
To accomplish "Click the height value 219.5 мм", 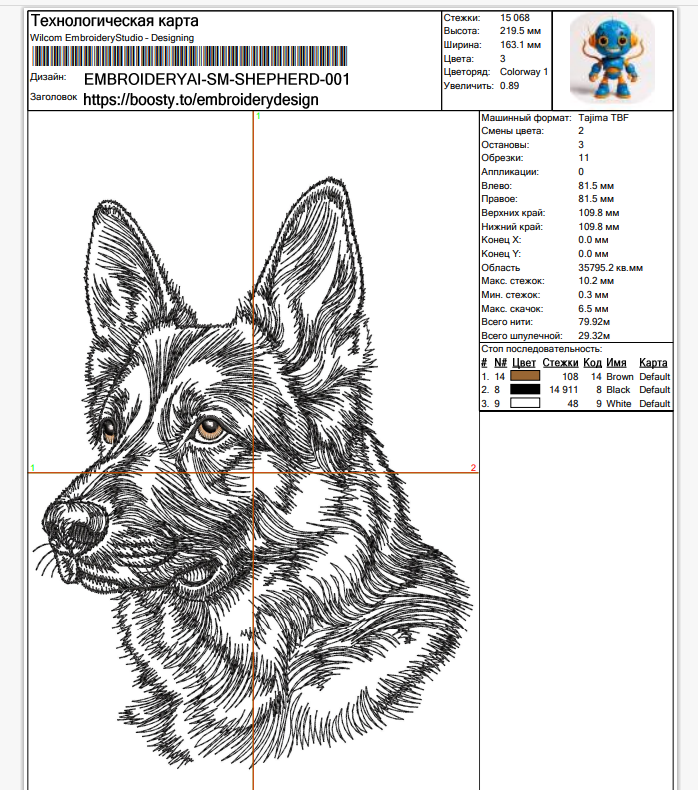I will coord(520,31).
